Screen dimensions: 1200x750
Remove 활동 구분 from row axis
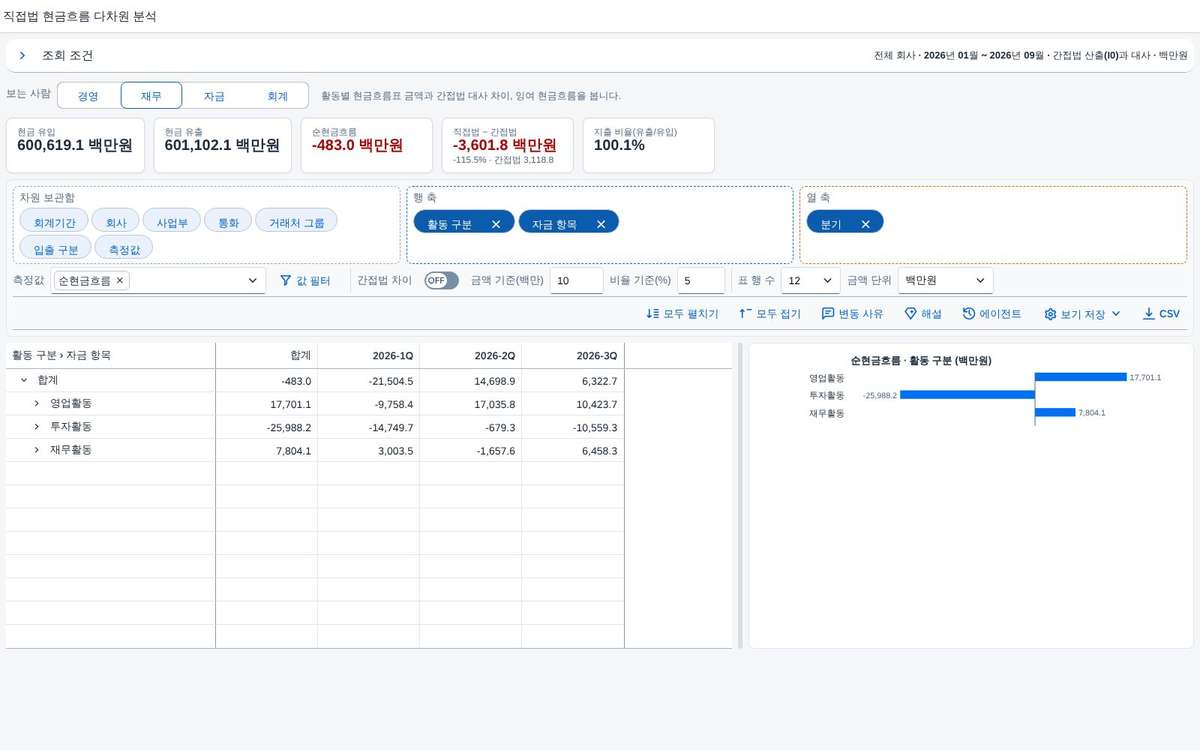[x=496, y=224]
